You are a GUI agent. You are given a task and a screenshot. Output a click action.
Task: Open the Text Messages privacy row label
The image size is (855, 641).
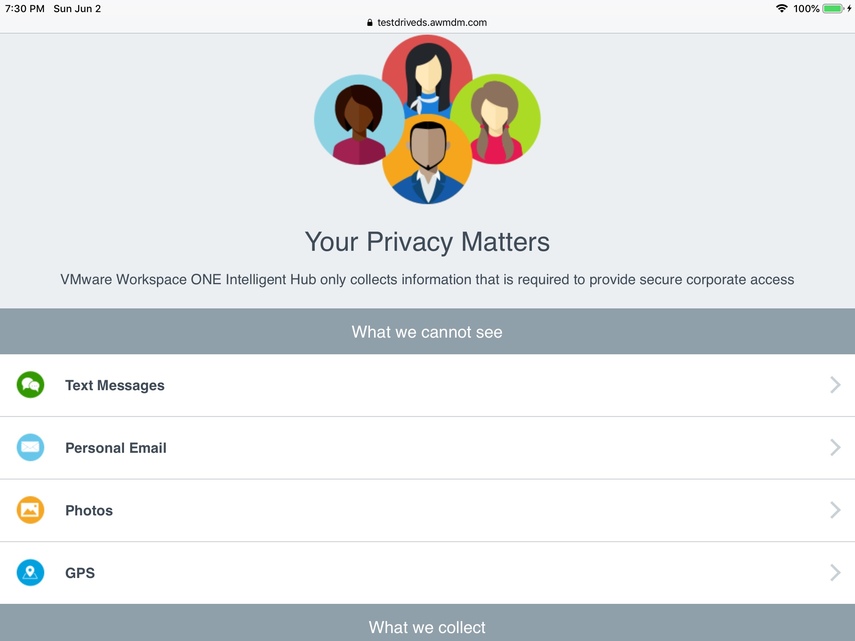coord(115,385)
